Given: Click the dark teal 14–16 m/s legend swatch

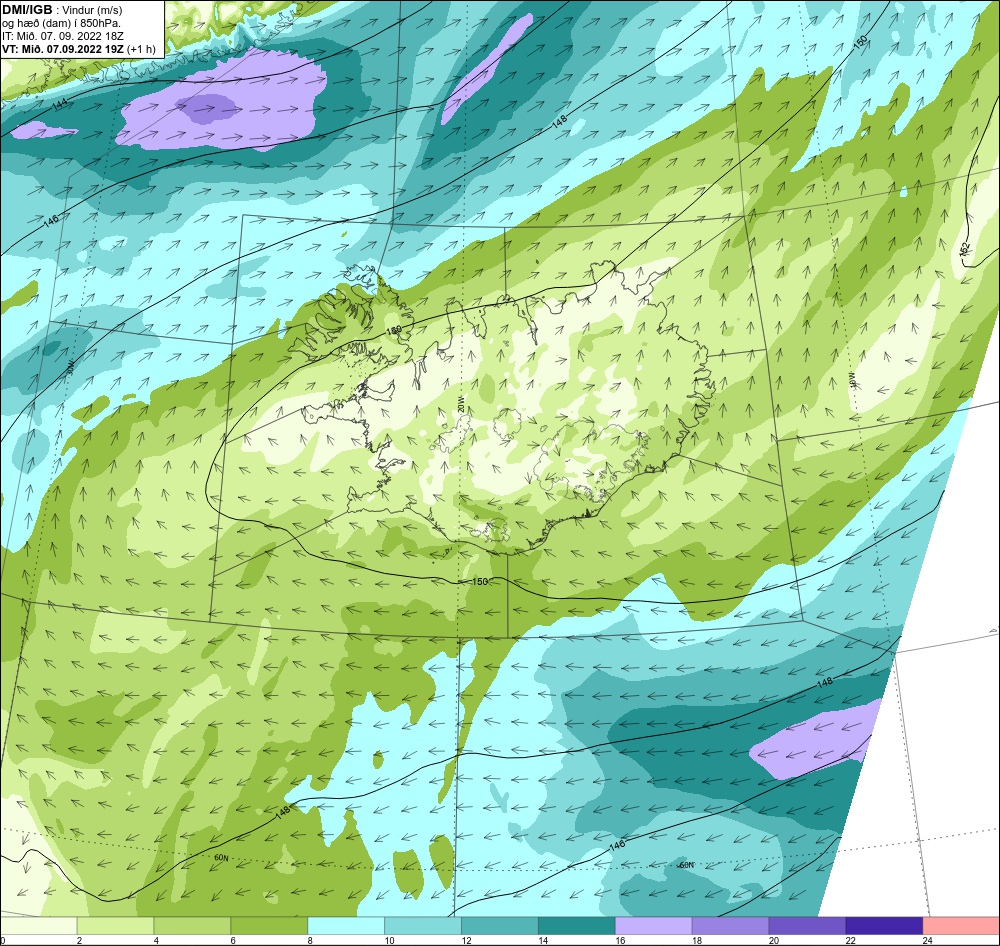Looking at the screenshot, I should pyautogui.click(x=577, y=925).
